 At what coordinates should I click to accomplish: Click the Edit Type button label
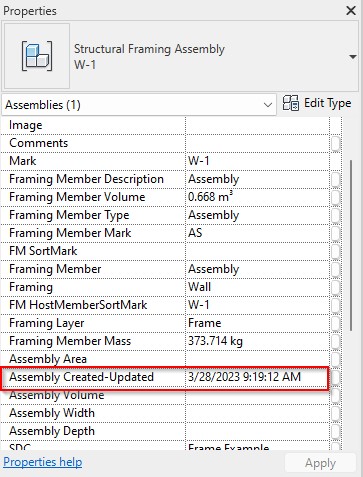pos(328,103)
